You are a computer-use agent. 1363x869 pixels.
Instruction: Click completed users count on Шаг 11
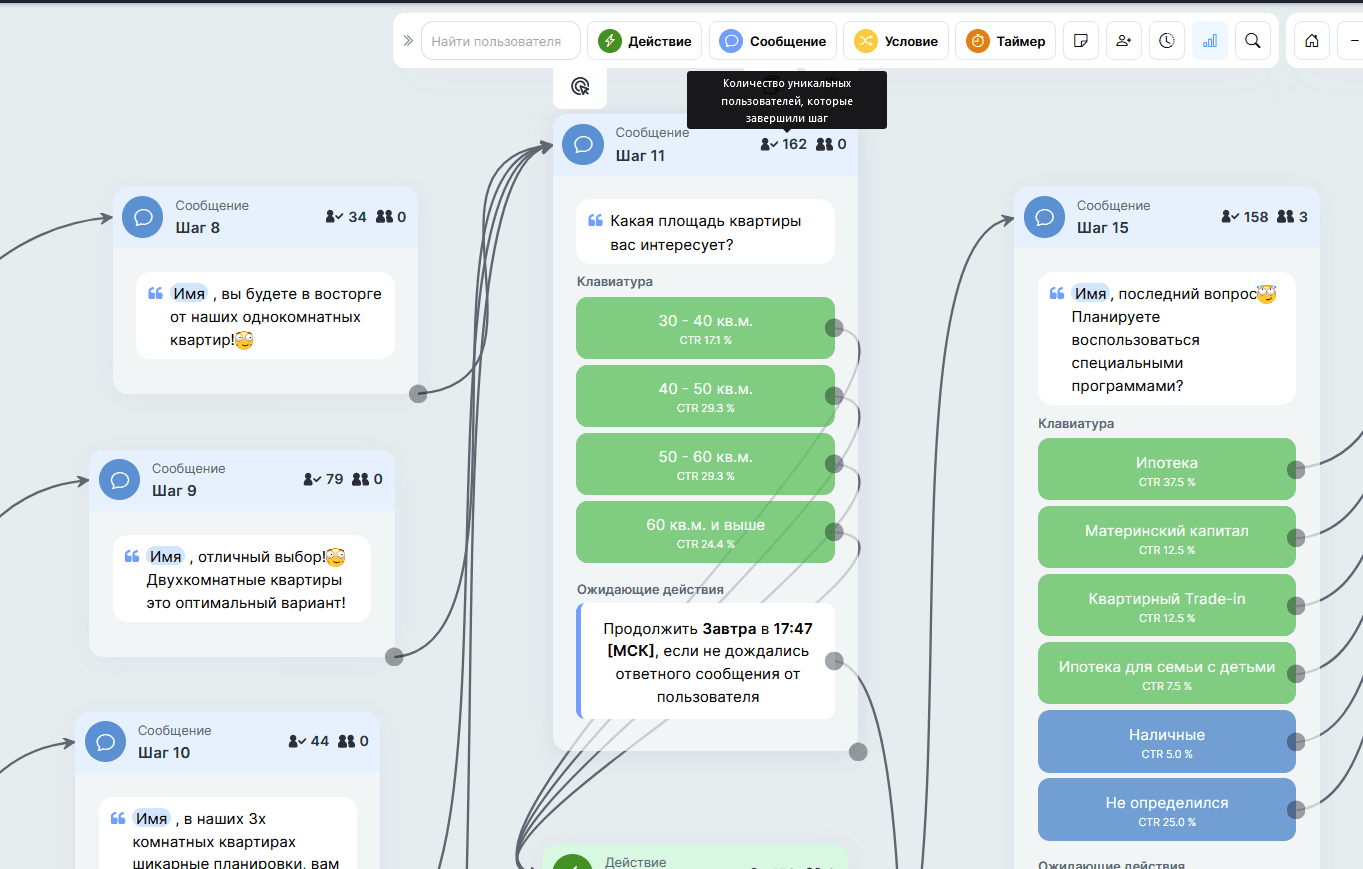[784, 144]
